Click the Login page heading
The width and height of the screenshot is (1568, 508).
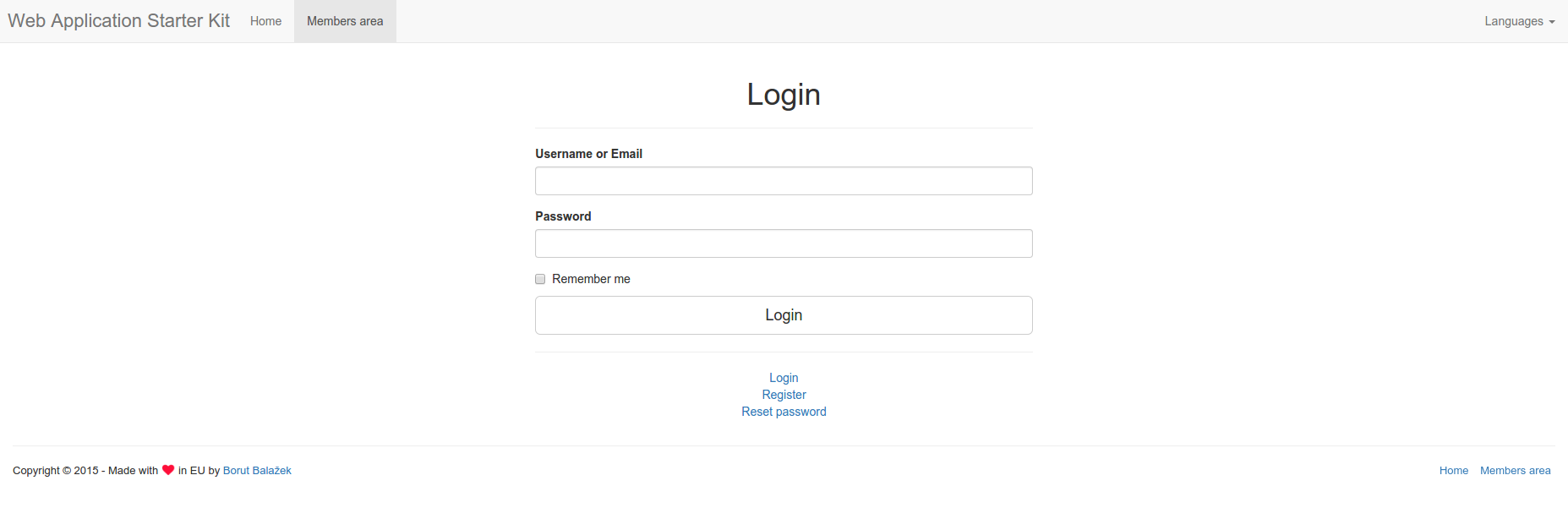784,95
